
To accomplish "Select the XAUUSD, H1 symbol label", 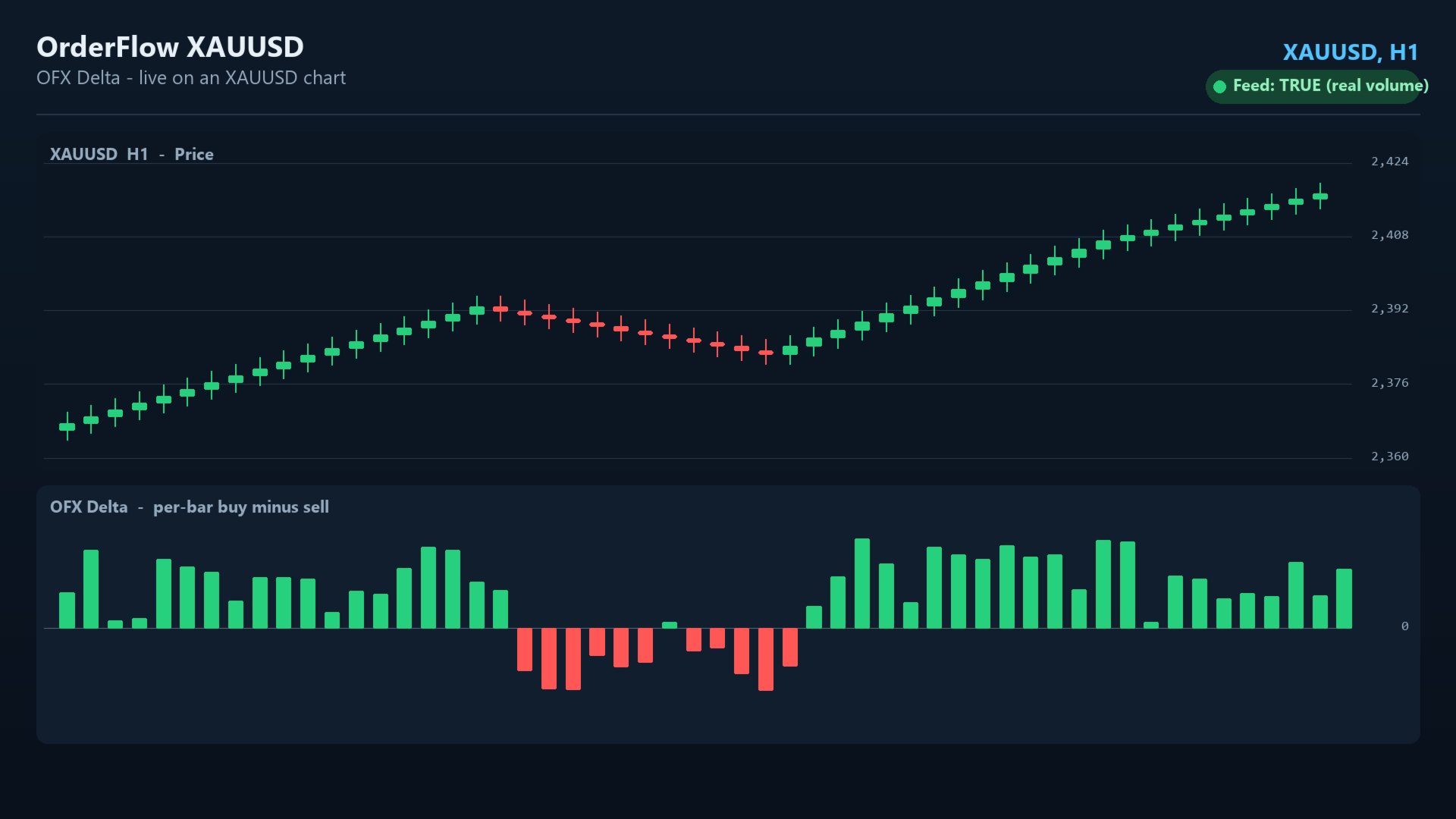I will (x=1350, y=52).
